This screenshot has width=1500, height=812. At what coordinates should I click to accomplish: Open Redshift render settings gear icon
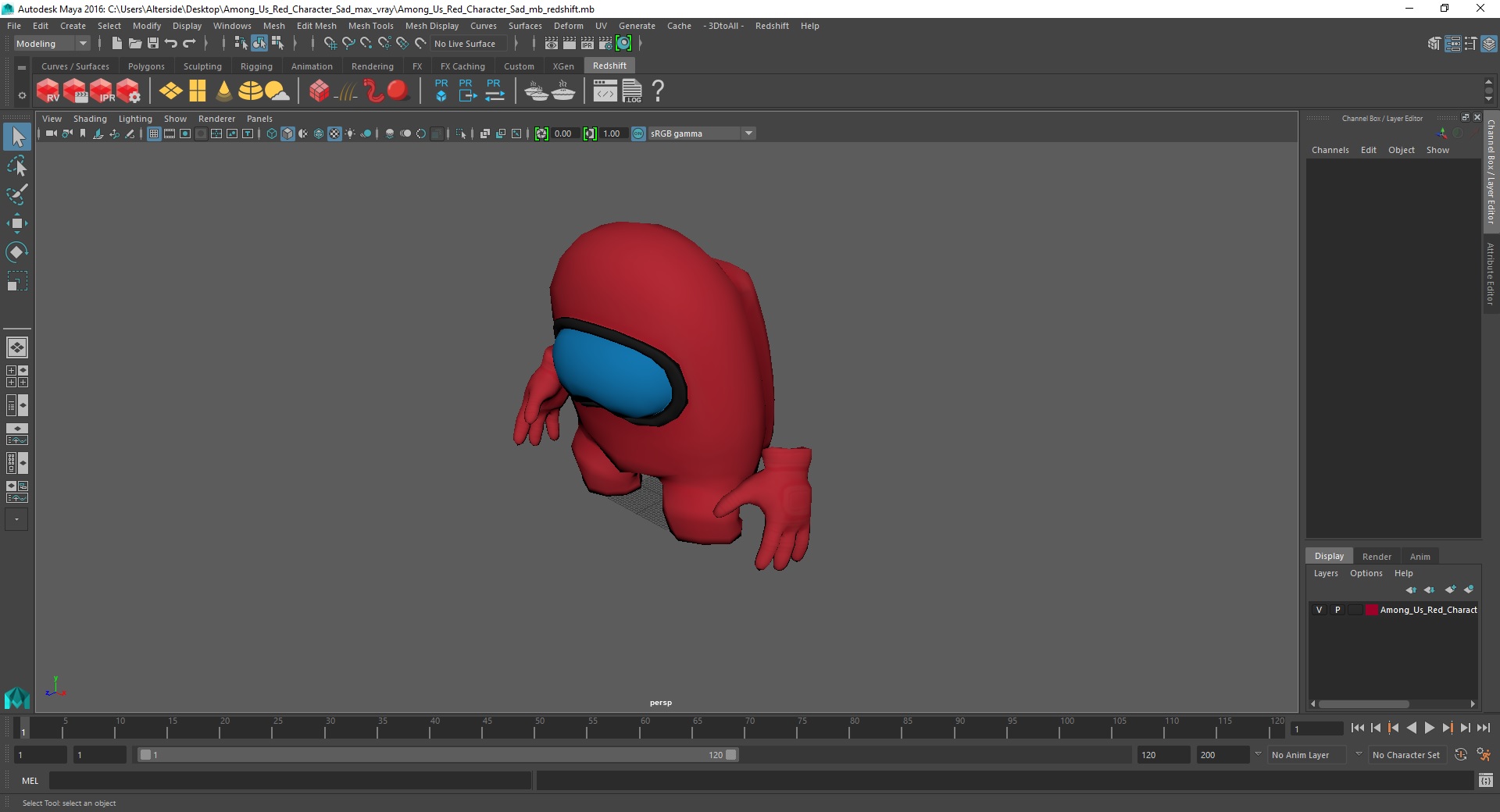coord(128,91)
